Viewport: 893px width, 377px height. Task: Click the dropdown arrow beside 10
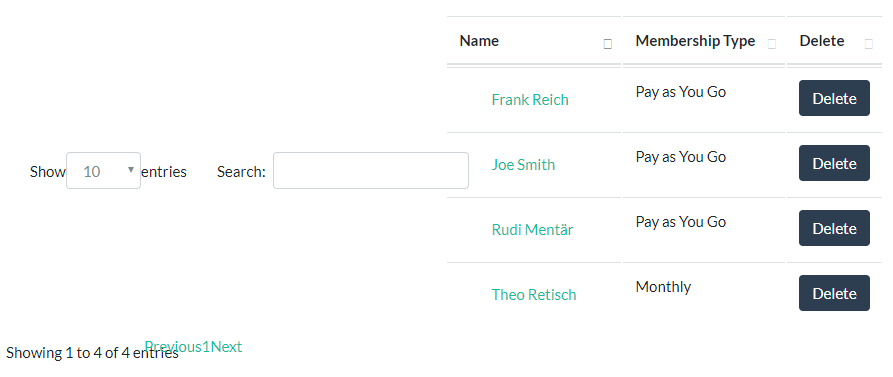click(131, 170)
